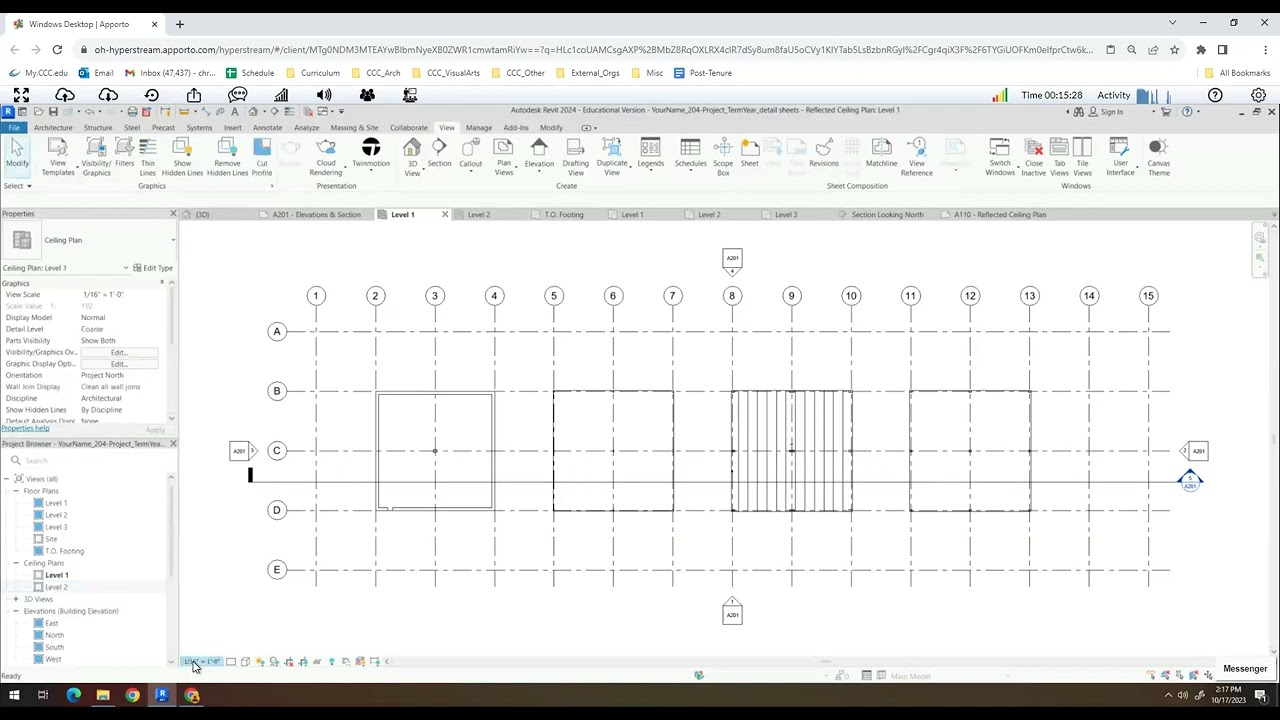
Task: Select the Scope Box tool
Action: (x=723, y=156)
